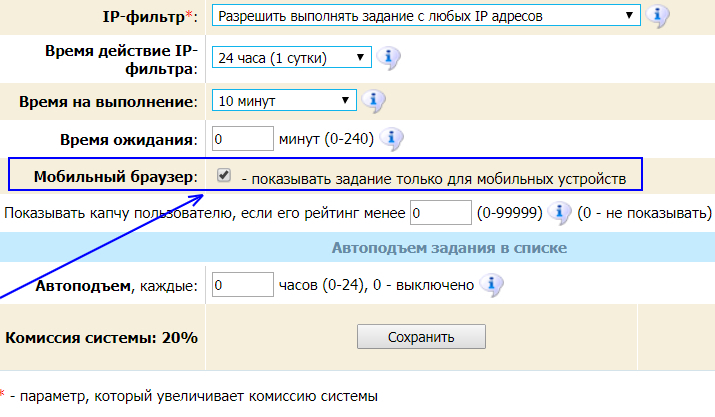Click the 'Время на выполнение' label

click(108, 102)
